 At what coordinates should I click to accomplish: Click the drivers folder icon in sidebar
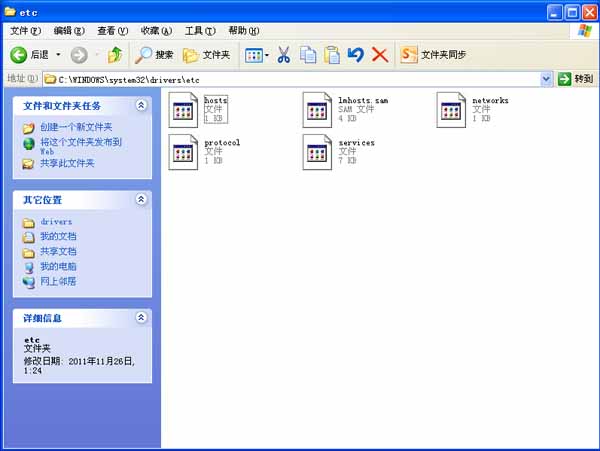click(29, 223)
